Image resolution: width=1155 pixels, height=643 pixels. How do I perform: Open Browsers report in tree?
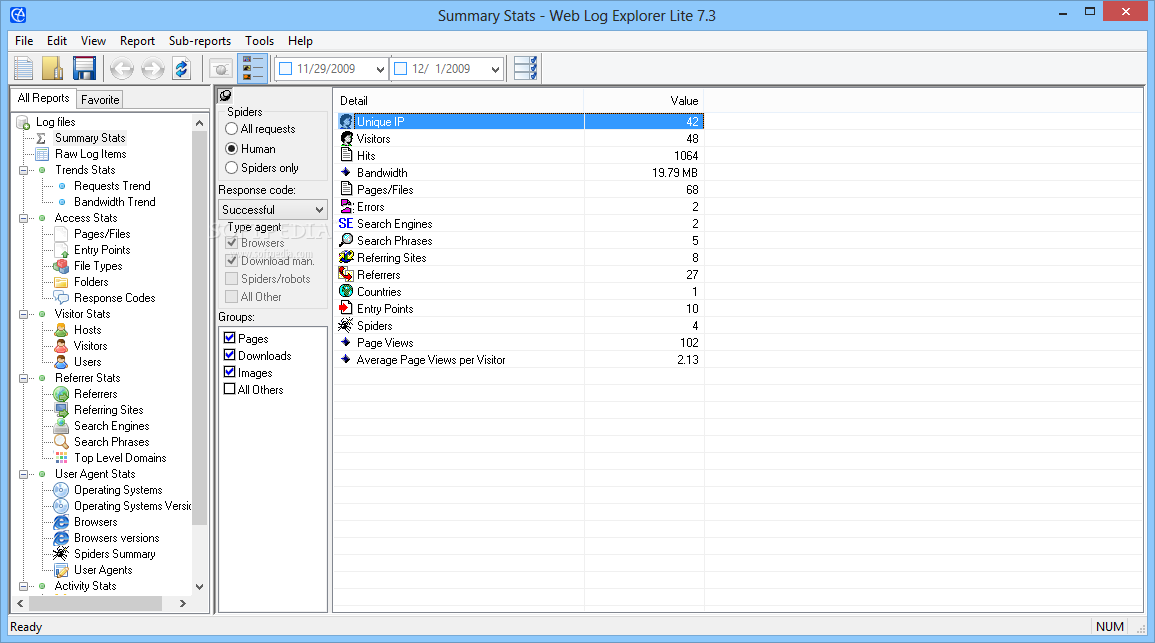[x=96, y=522]
